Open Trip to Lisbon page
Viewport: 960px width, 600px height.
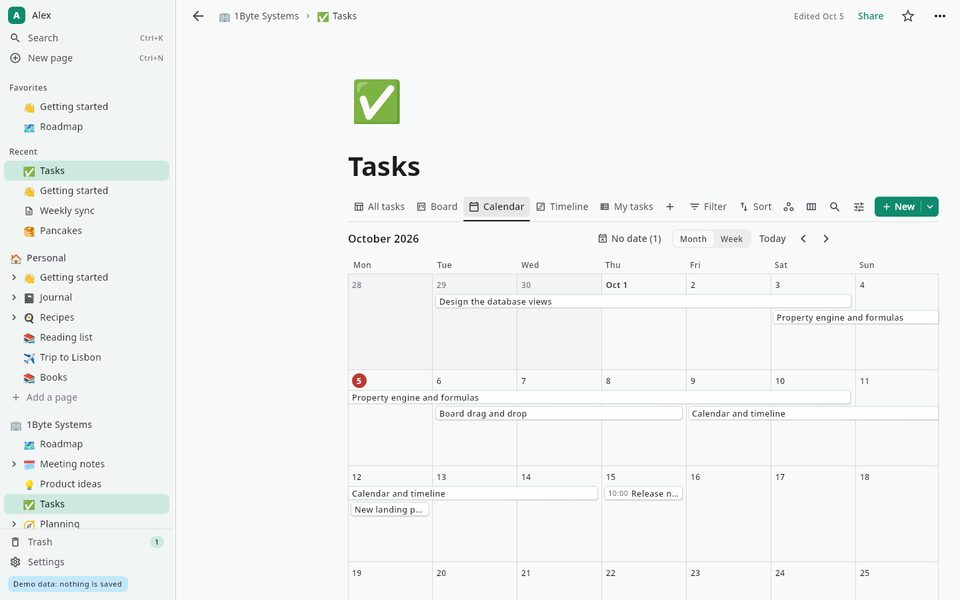click(86, 358)
